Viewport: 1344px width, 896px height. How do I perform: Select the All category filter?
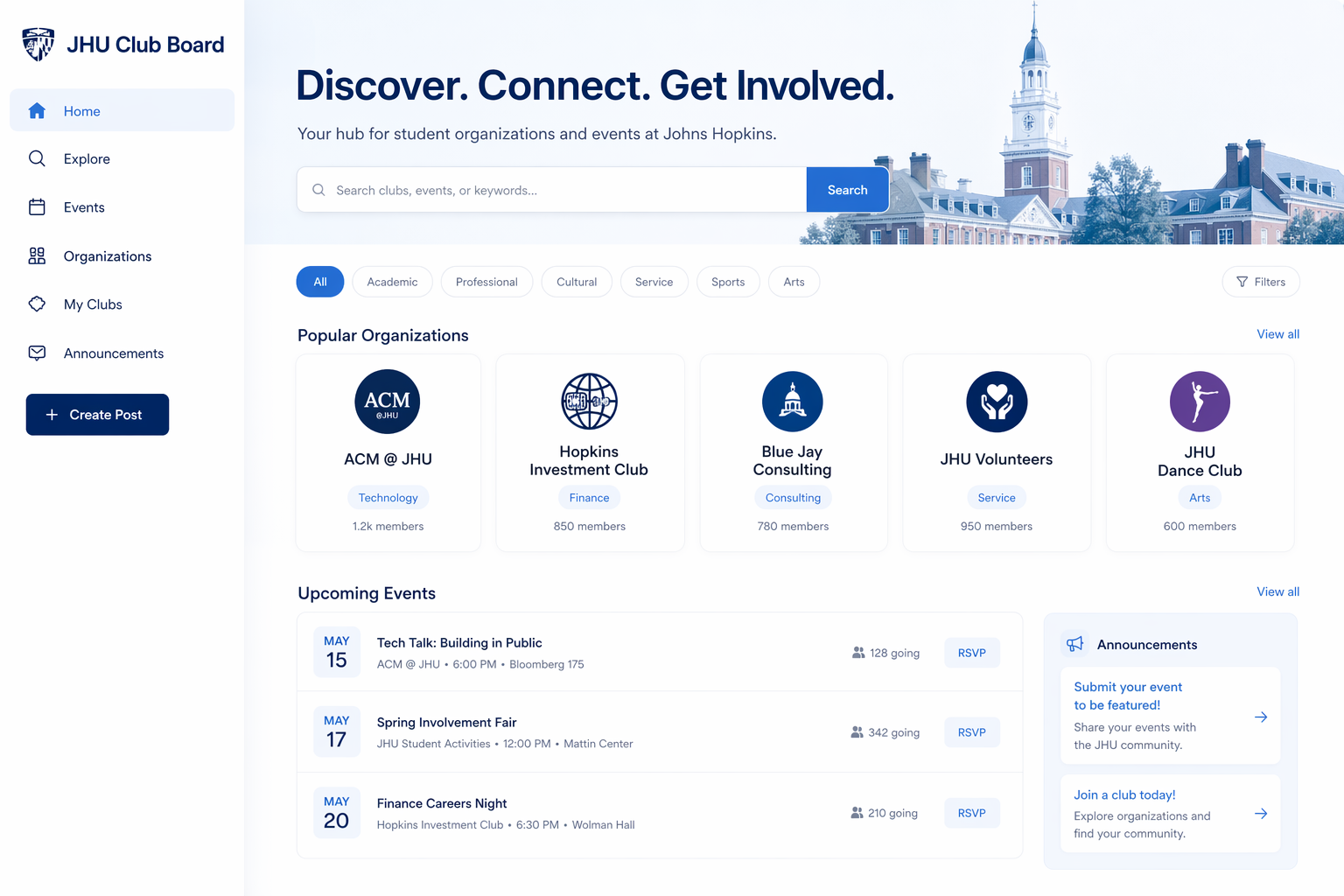click(x=320, y=282)
